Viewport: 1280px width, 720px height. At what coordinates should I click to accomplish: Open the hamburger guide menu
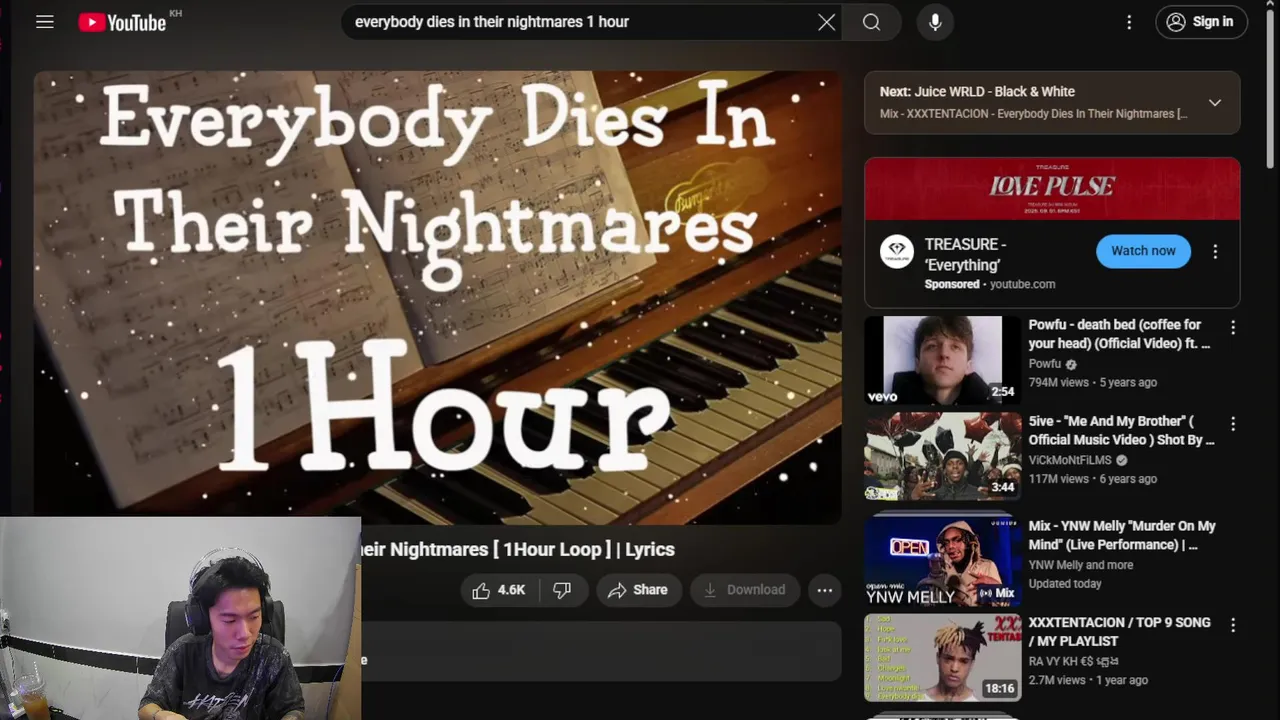(x=45, y=22)
